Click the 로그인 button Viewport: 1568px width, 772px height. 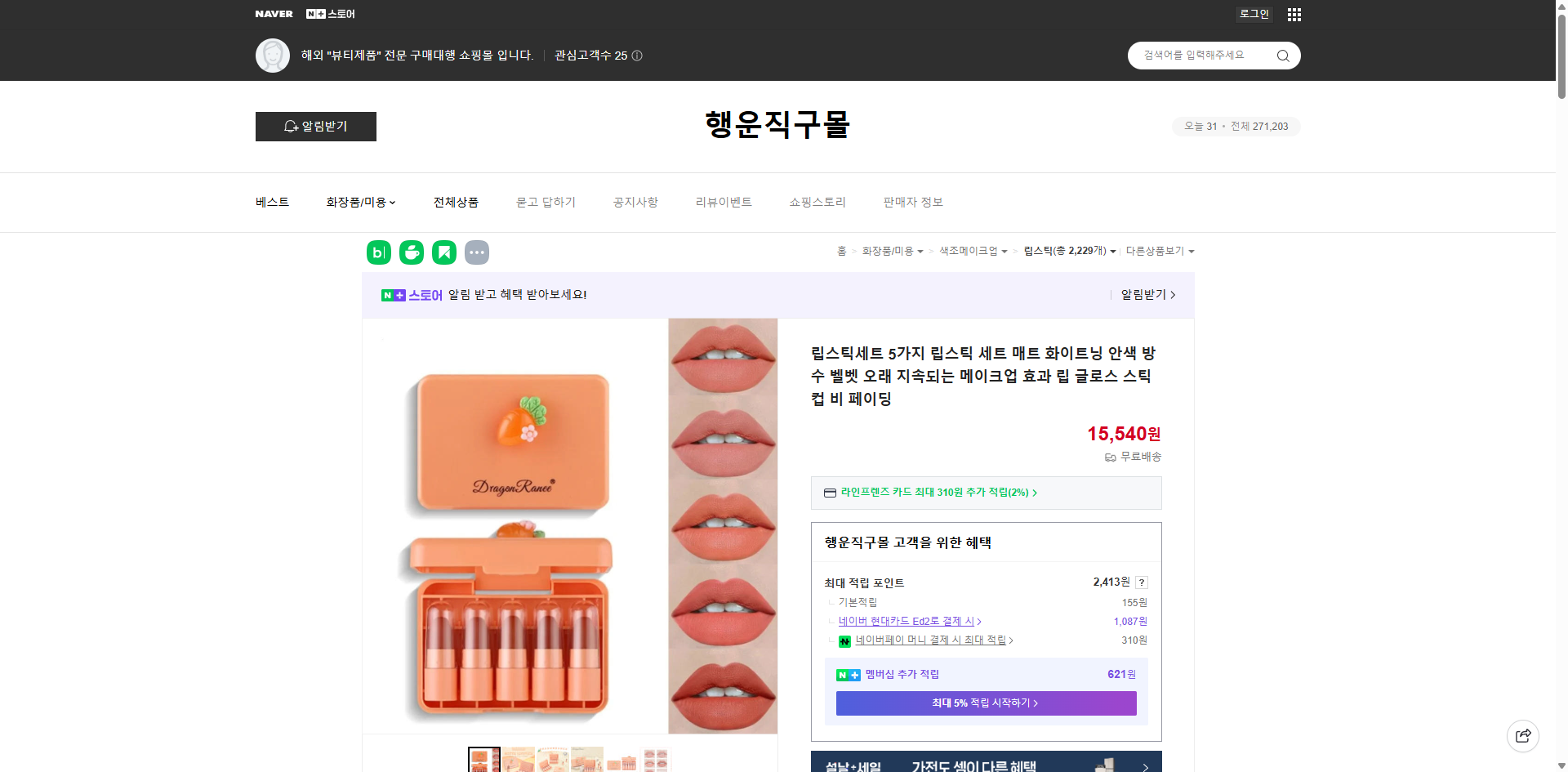tap(1254, 14)
